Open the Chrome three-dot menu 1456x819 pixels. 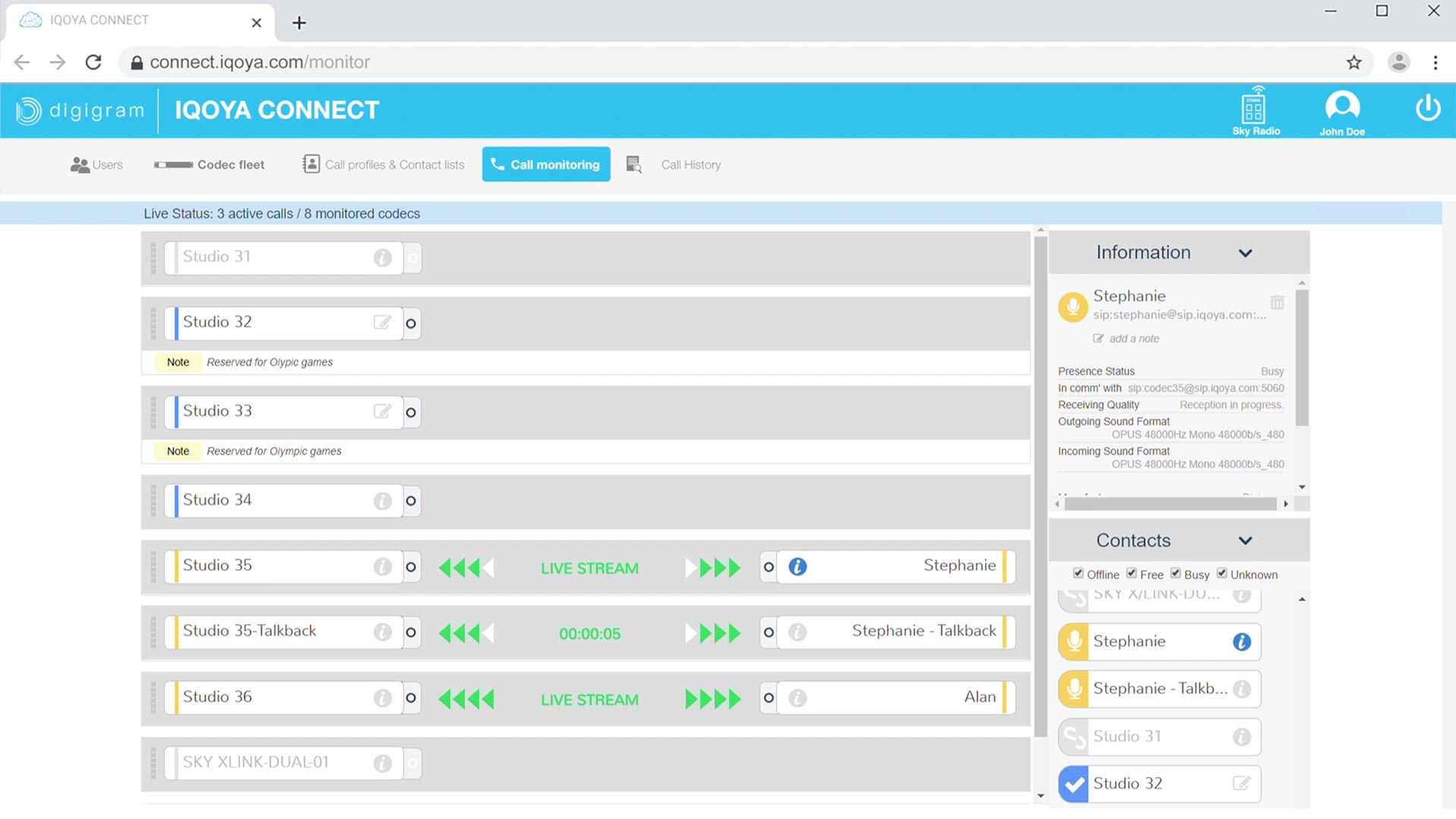pos(1435,62)
